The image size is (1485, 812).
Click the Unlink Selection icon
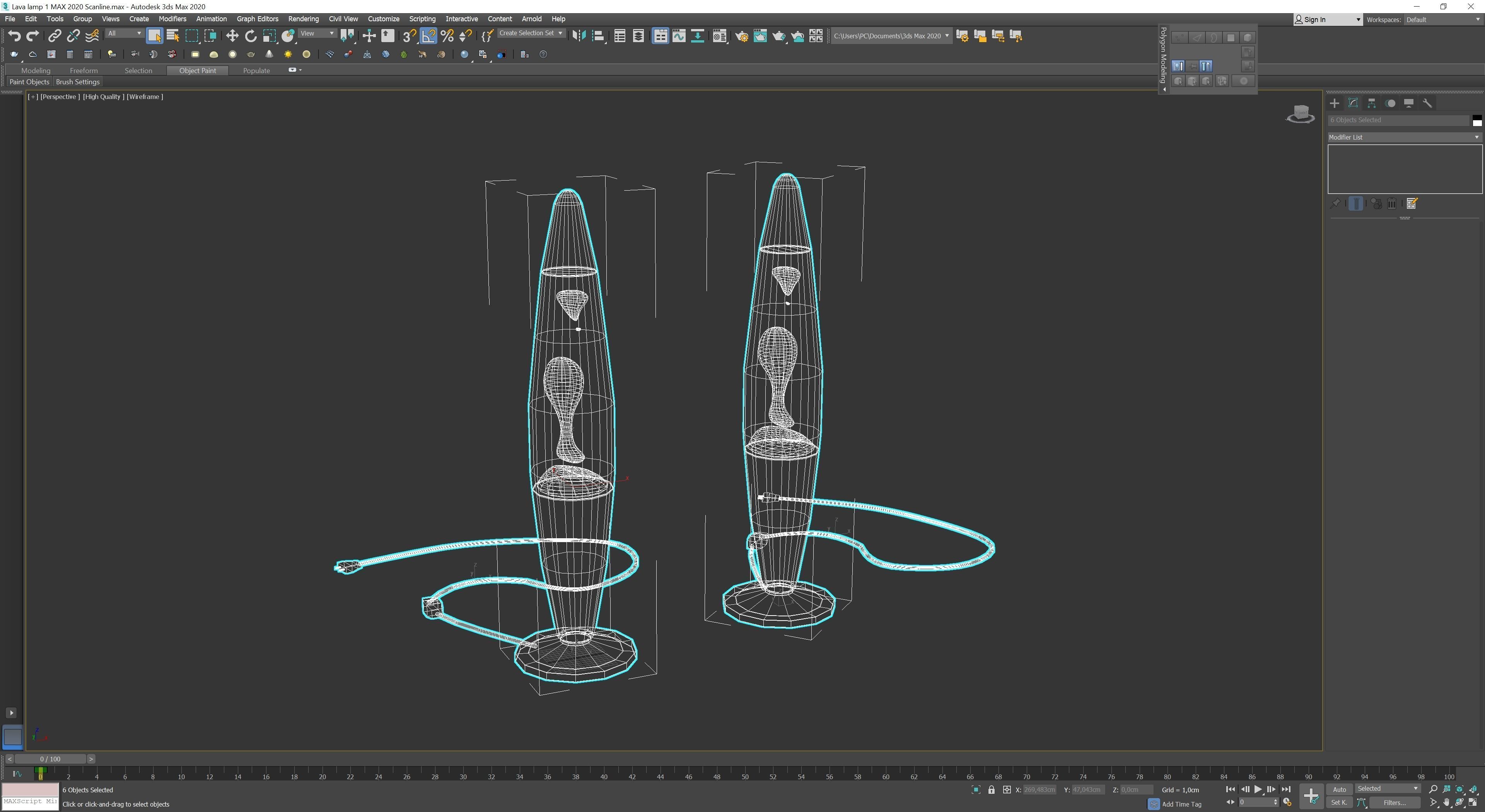73,36
